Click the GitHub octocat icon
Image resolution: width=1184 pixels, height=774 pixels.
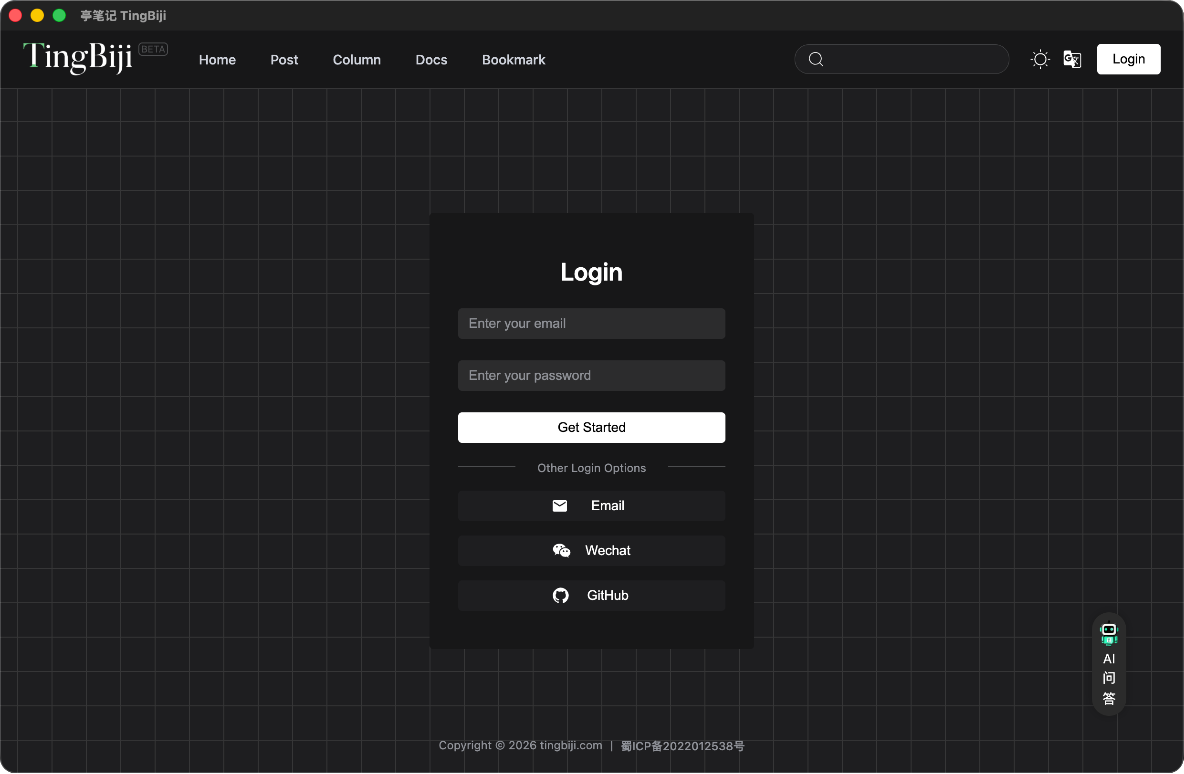(x=561, y=596)
